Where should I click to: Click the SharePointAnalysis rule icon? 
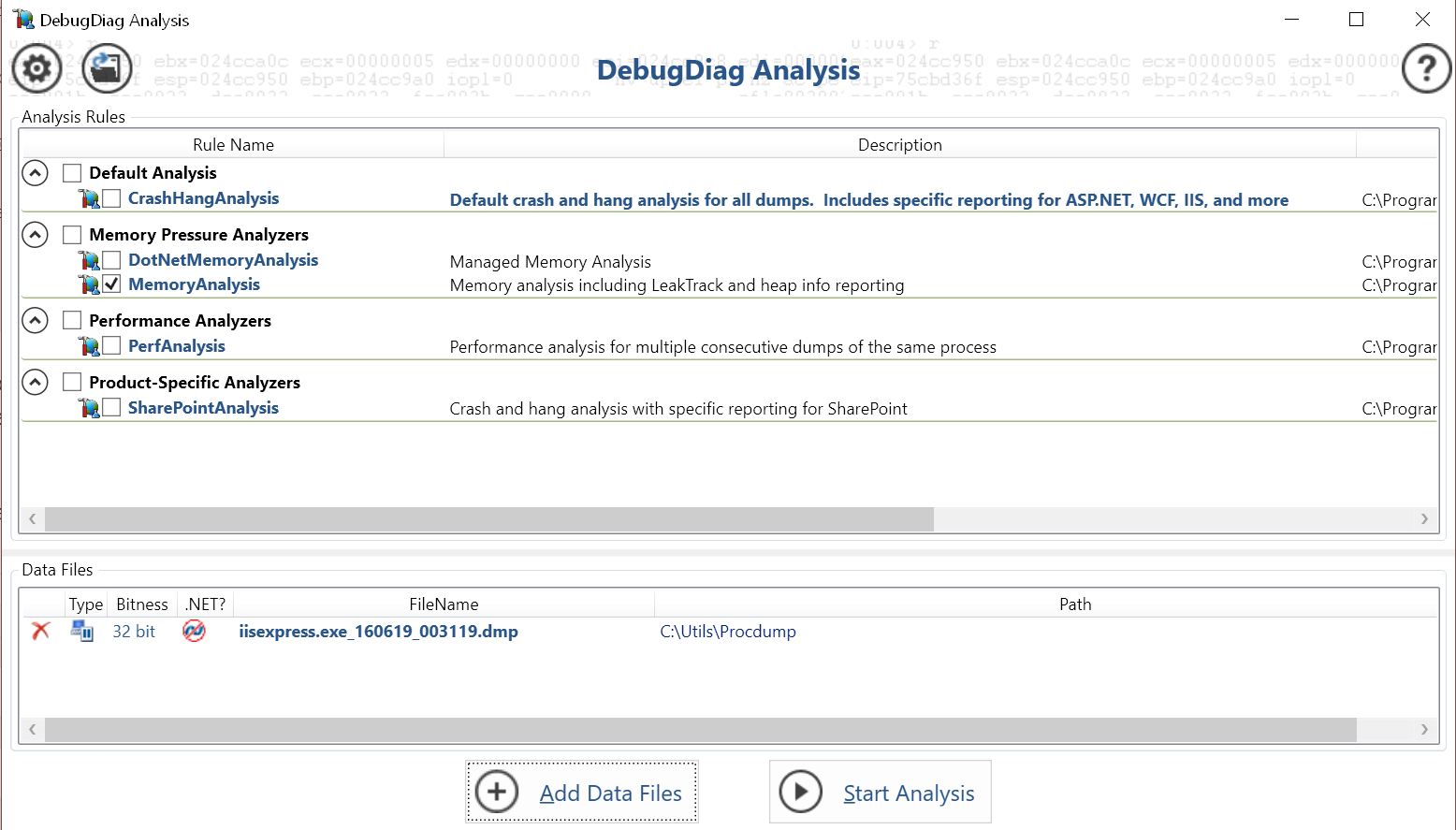[89, 408]
